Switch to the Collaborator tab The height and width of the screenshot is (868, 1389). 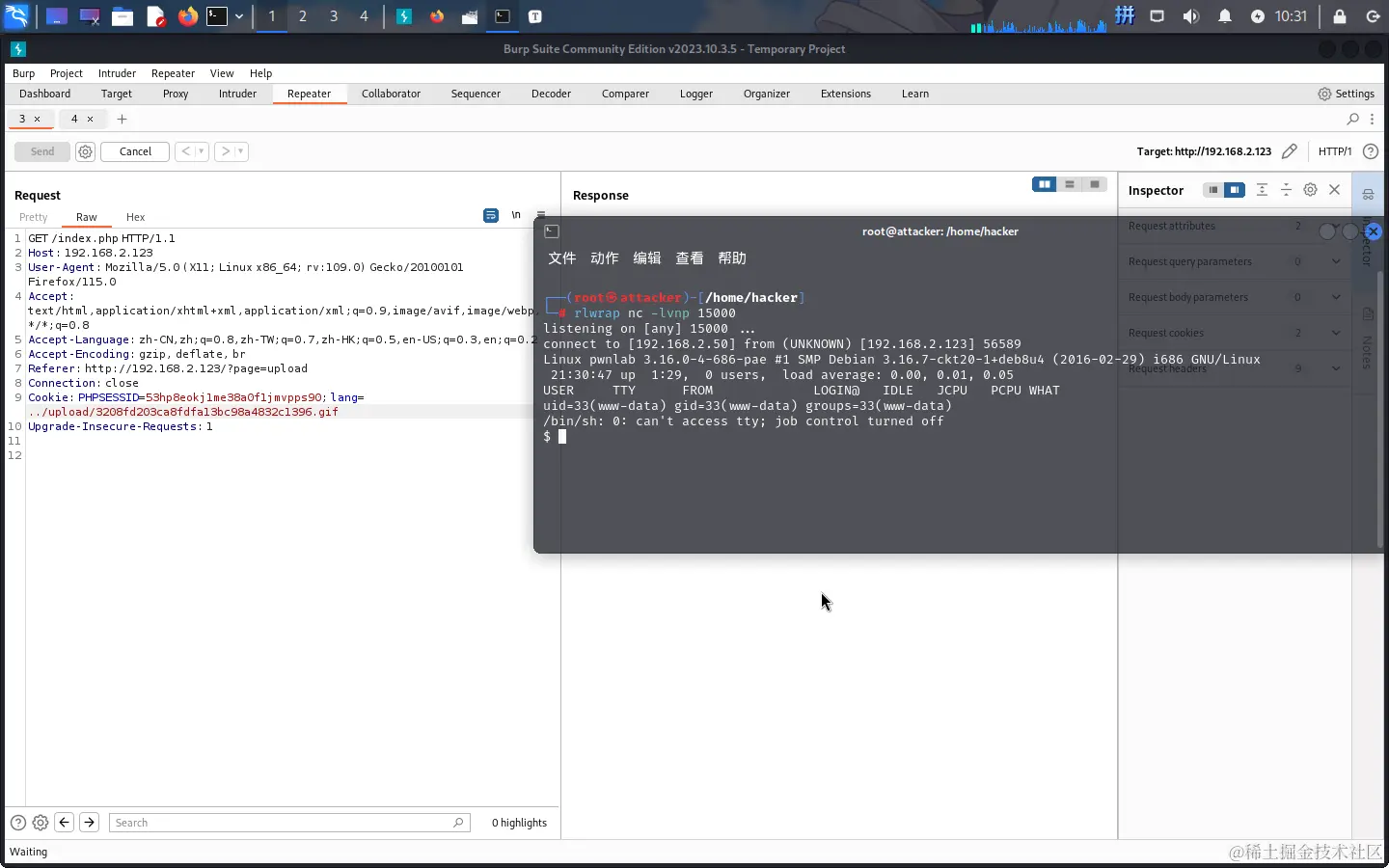391,94
